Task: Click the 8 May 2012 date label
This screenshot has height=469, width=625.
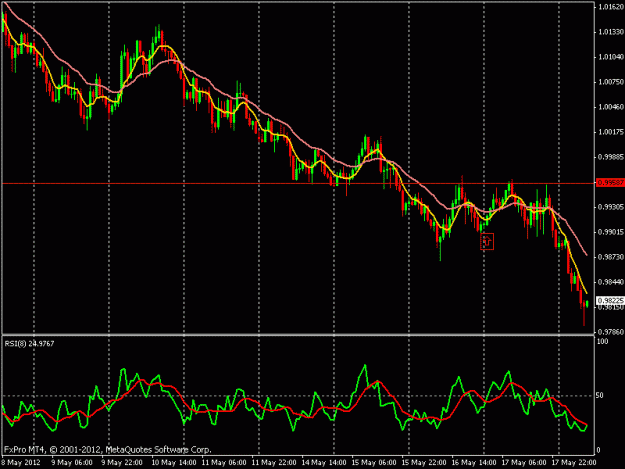Action: (x=21, y=462)
